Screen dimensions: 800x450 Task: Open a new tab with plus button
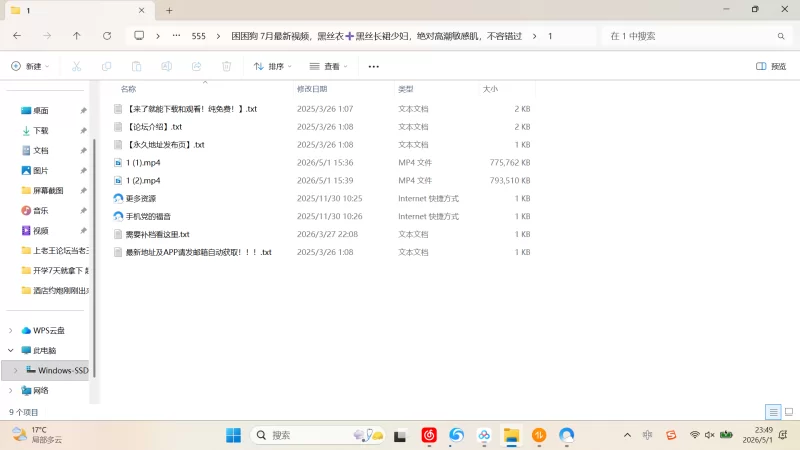[169, 10]
